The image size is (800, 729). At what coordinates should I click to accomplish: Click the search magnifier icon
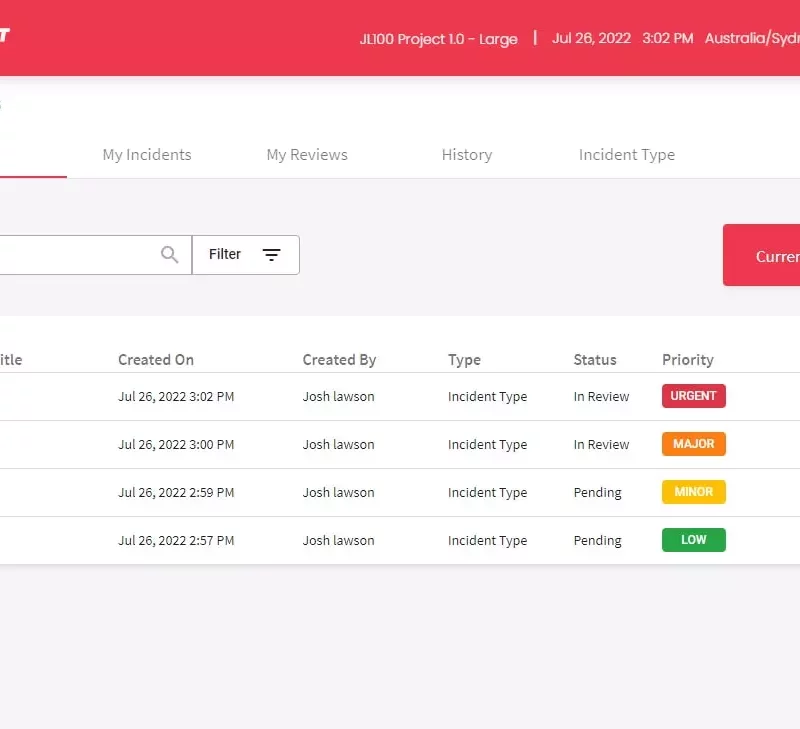tap(170, 254)
